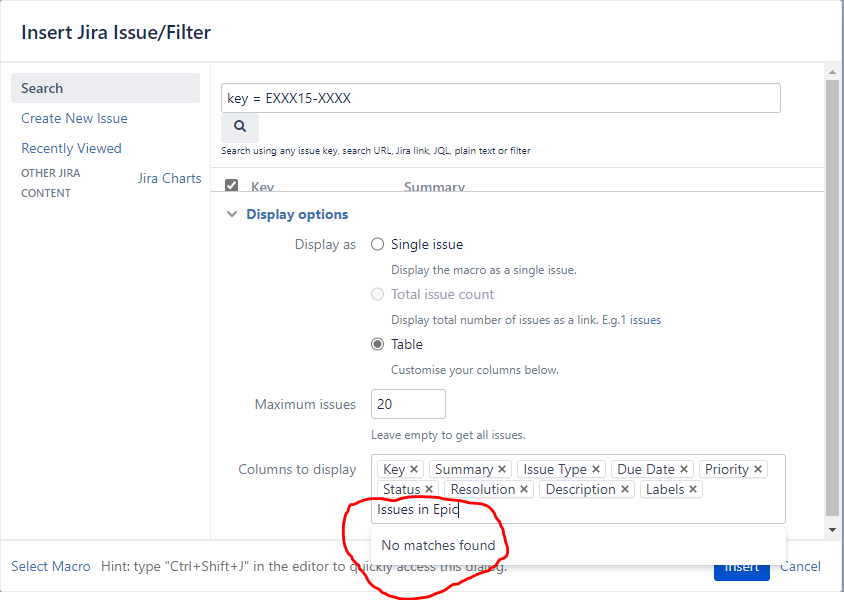Remove the Resolution column tag
This screenshot has height=600, width=844.
(524, 489)
